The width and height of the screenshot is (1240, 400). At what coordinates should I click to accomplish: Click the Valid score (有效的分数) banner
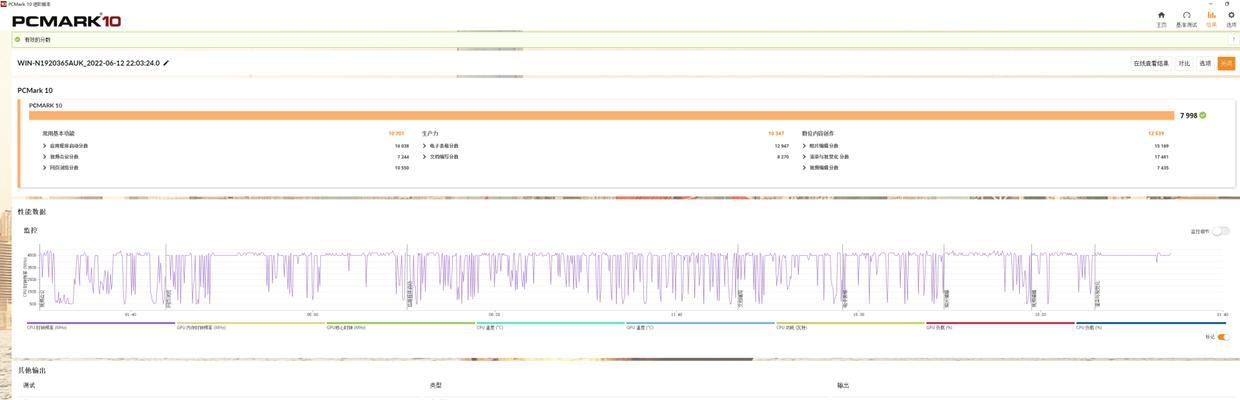pyautogui.click(x=620, y=39)
